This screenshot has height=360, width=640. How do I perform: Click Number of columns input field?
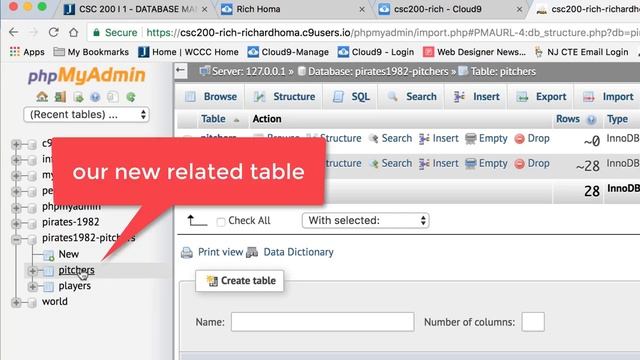[533, 322]
